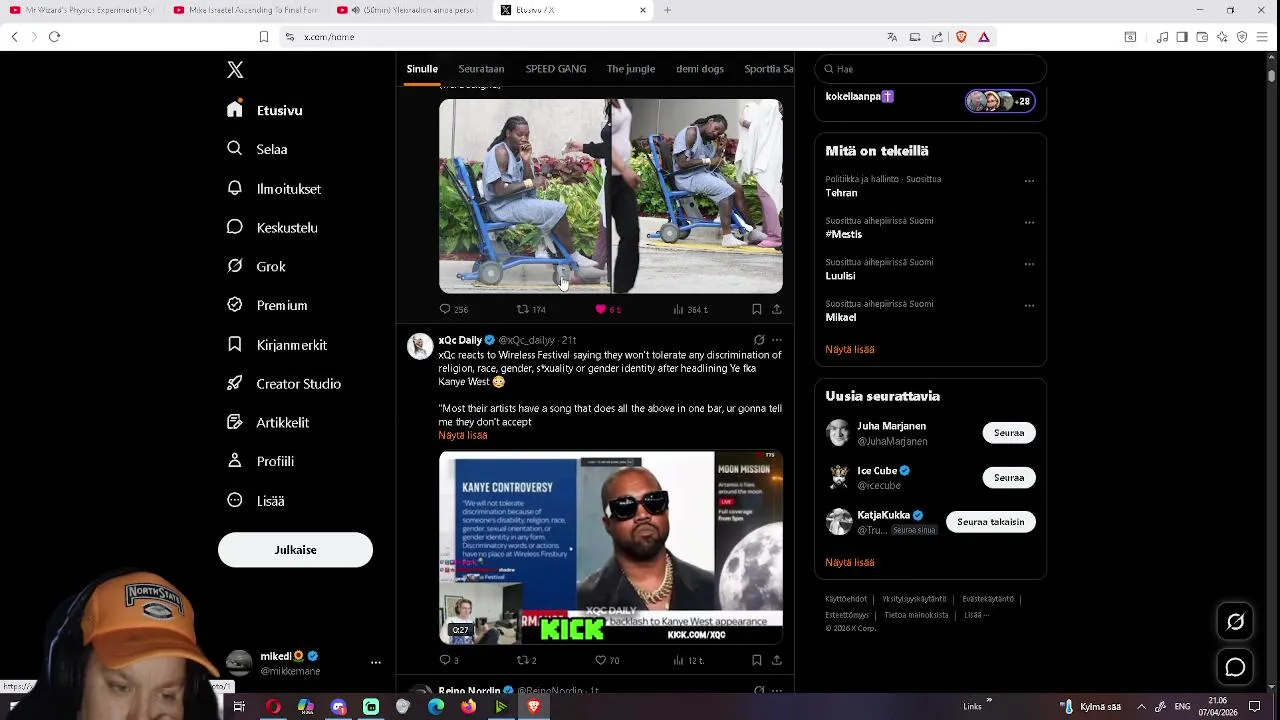The width and height of the screenshot is (1280, 720).
Task: Show more trends via Näytä lisää
Action: [850, 349]
